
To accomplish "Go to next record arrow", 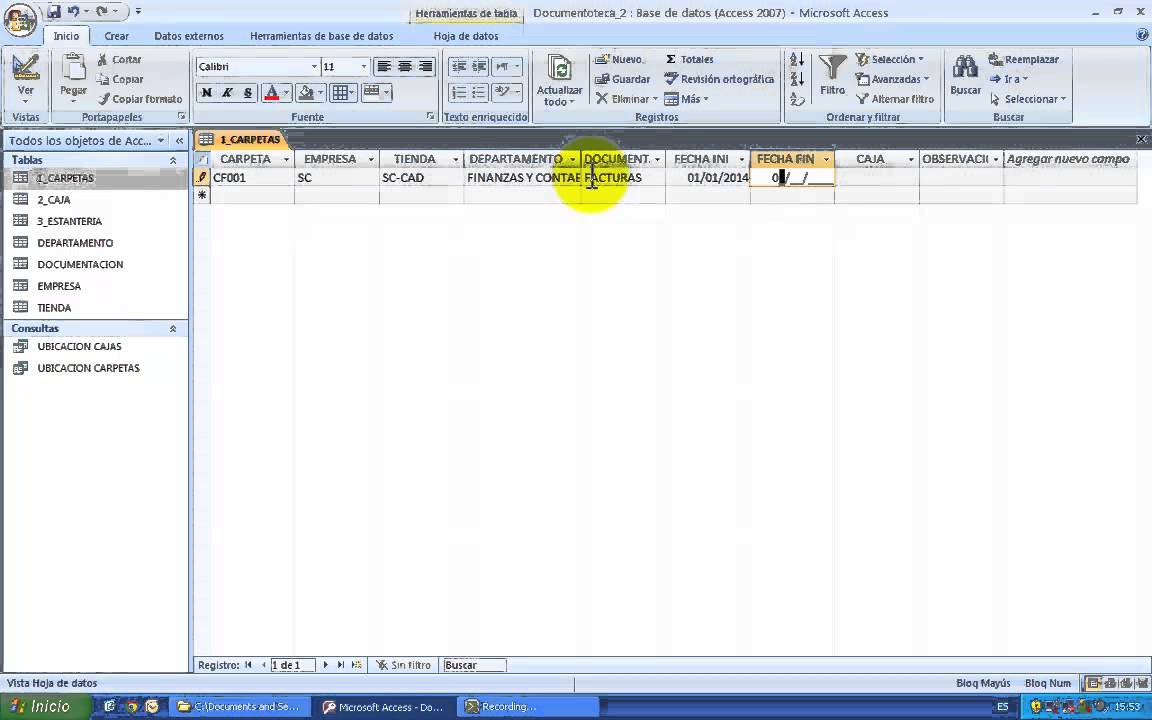I will point(325,665).
